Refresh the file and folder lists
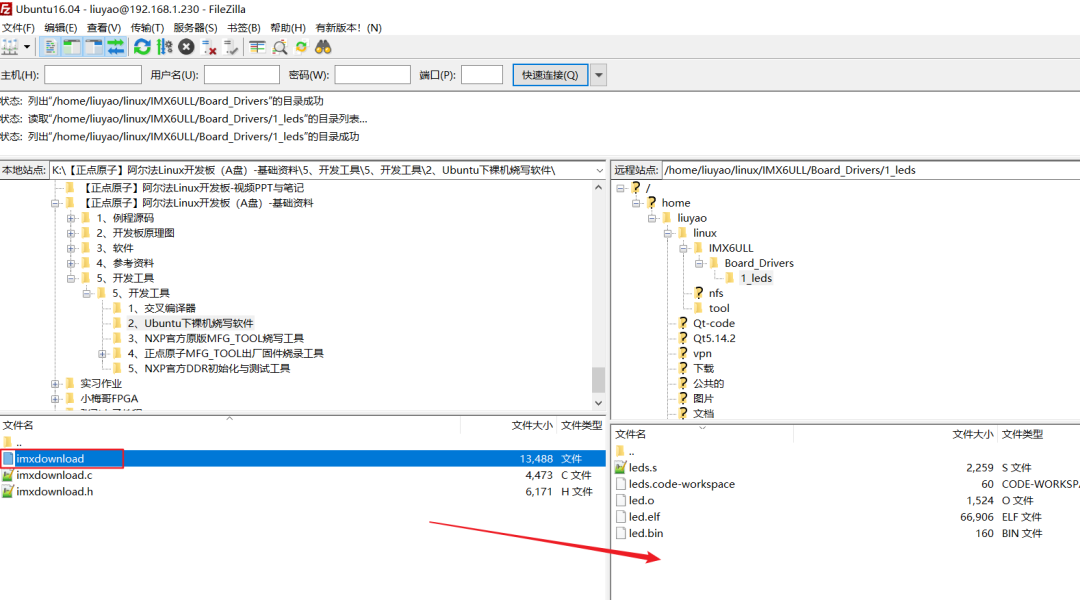The image size is (1080, 600). tap(141, 47)
